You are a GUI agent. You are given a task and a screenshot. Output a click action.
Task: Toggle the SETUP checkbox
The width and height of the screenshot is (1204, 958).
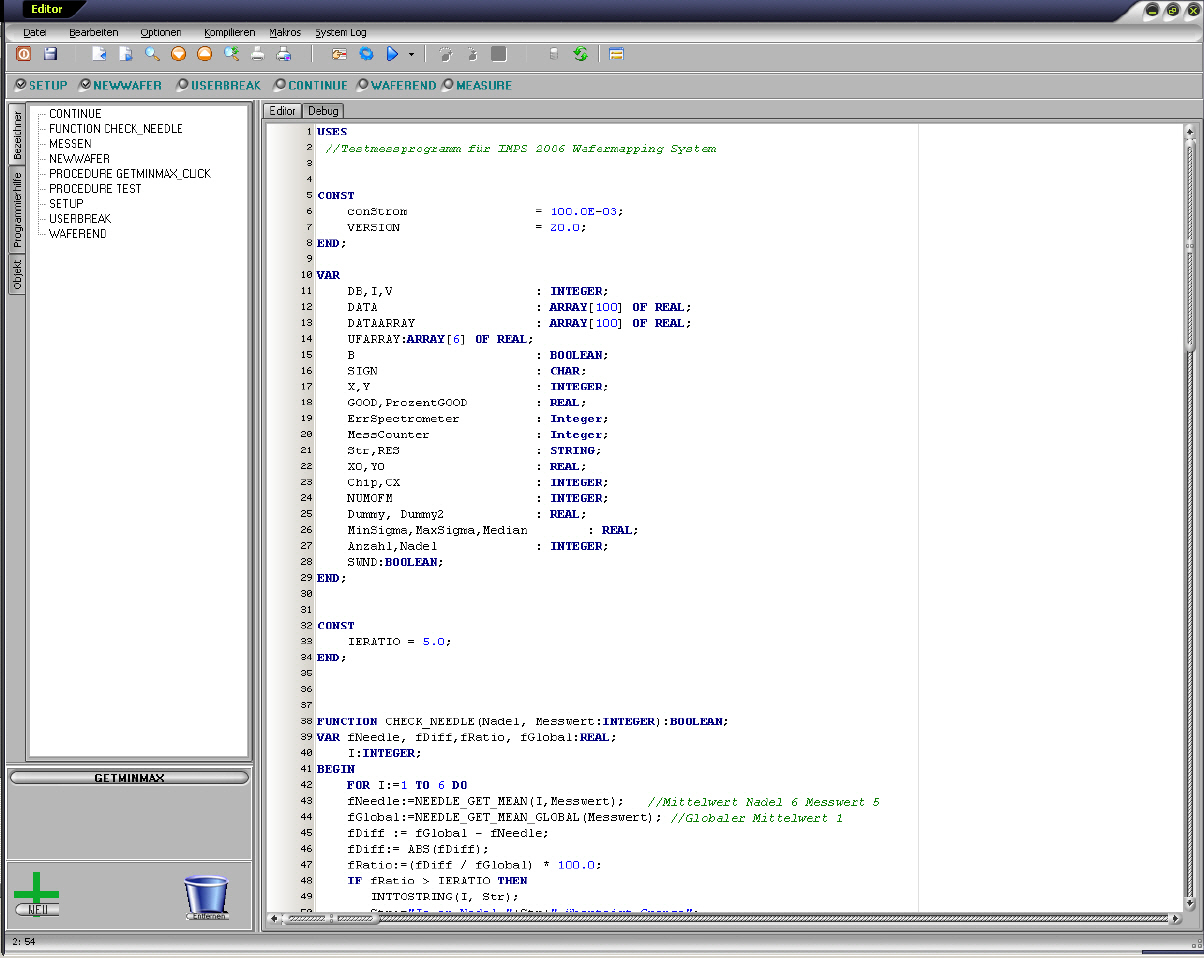point(21,85)
